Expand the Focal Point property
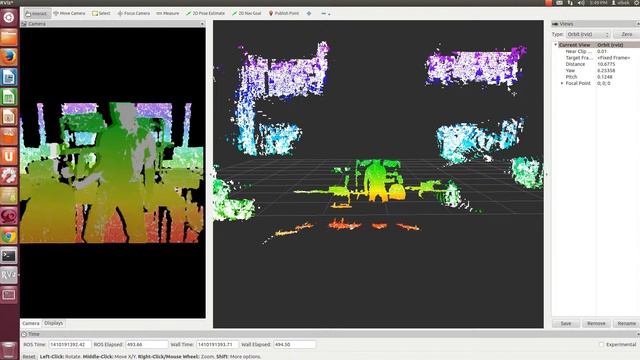This screenshot has width=640, height=360. coord(562,83)
